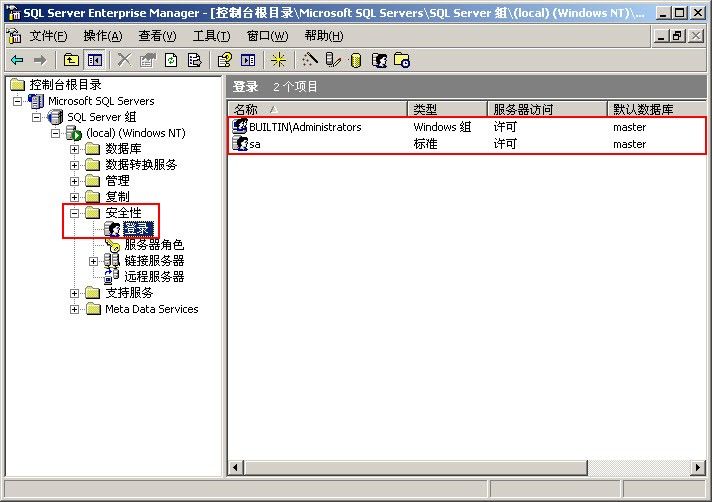Select the 服务器角色 tree node
Screen dimensions: 712x502
pyautogui.click(x=154, y=245)
